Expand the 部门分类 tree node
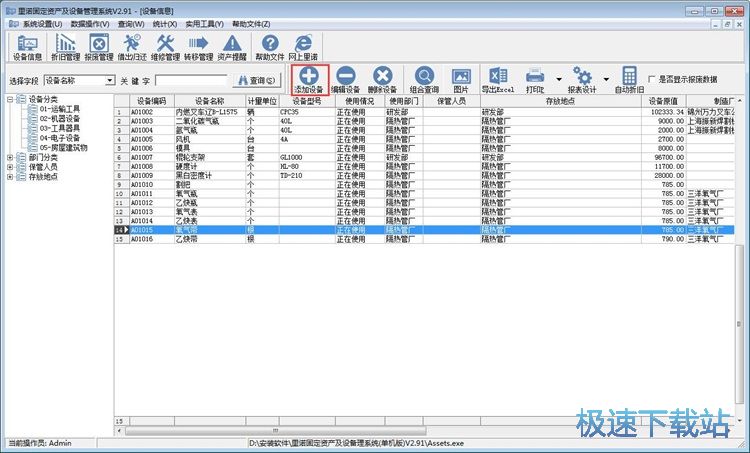Viewport: 750px width, 453px height. point(10,157)
